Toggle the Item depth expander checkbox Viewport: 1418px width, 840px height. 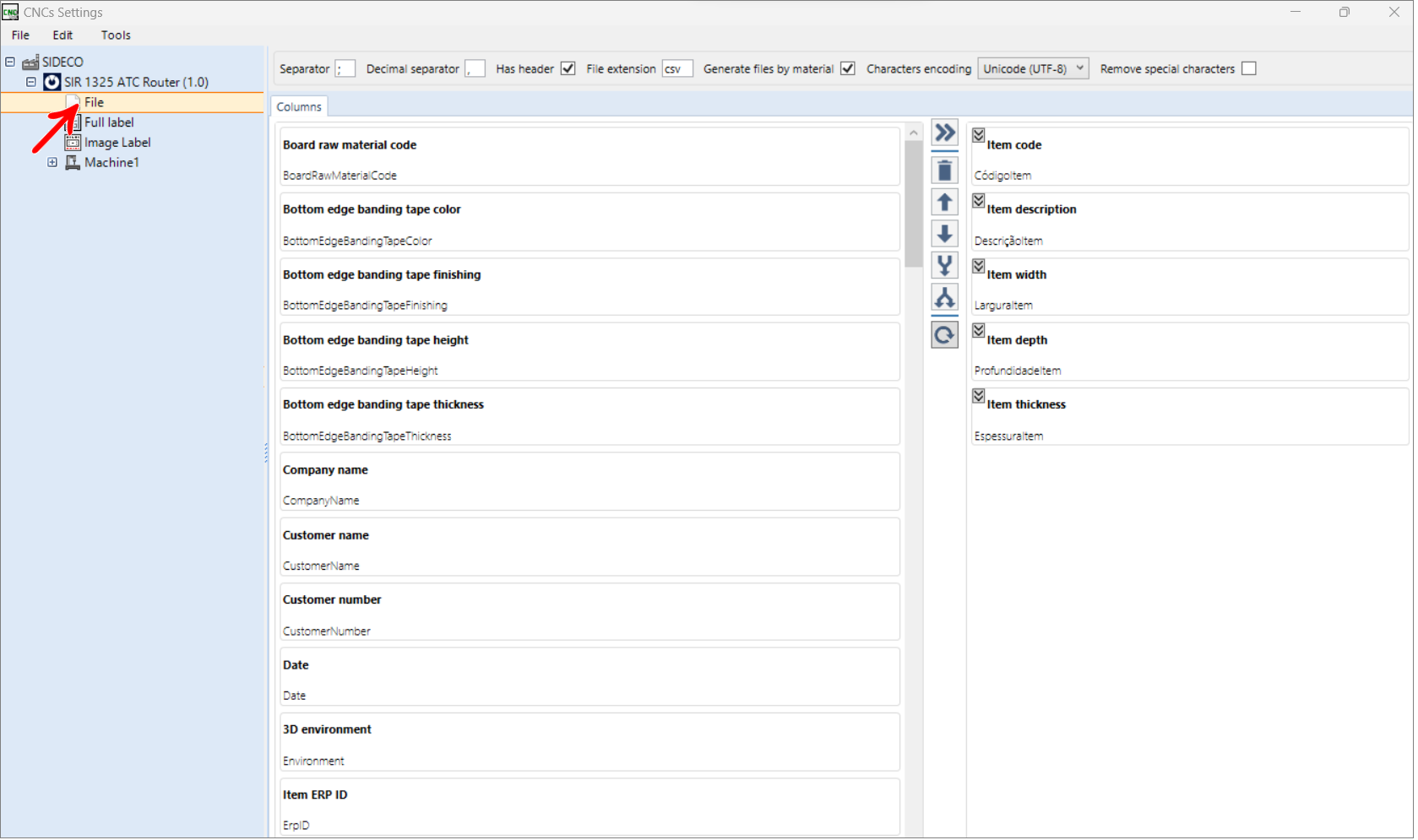point(981,332)
